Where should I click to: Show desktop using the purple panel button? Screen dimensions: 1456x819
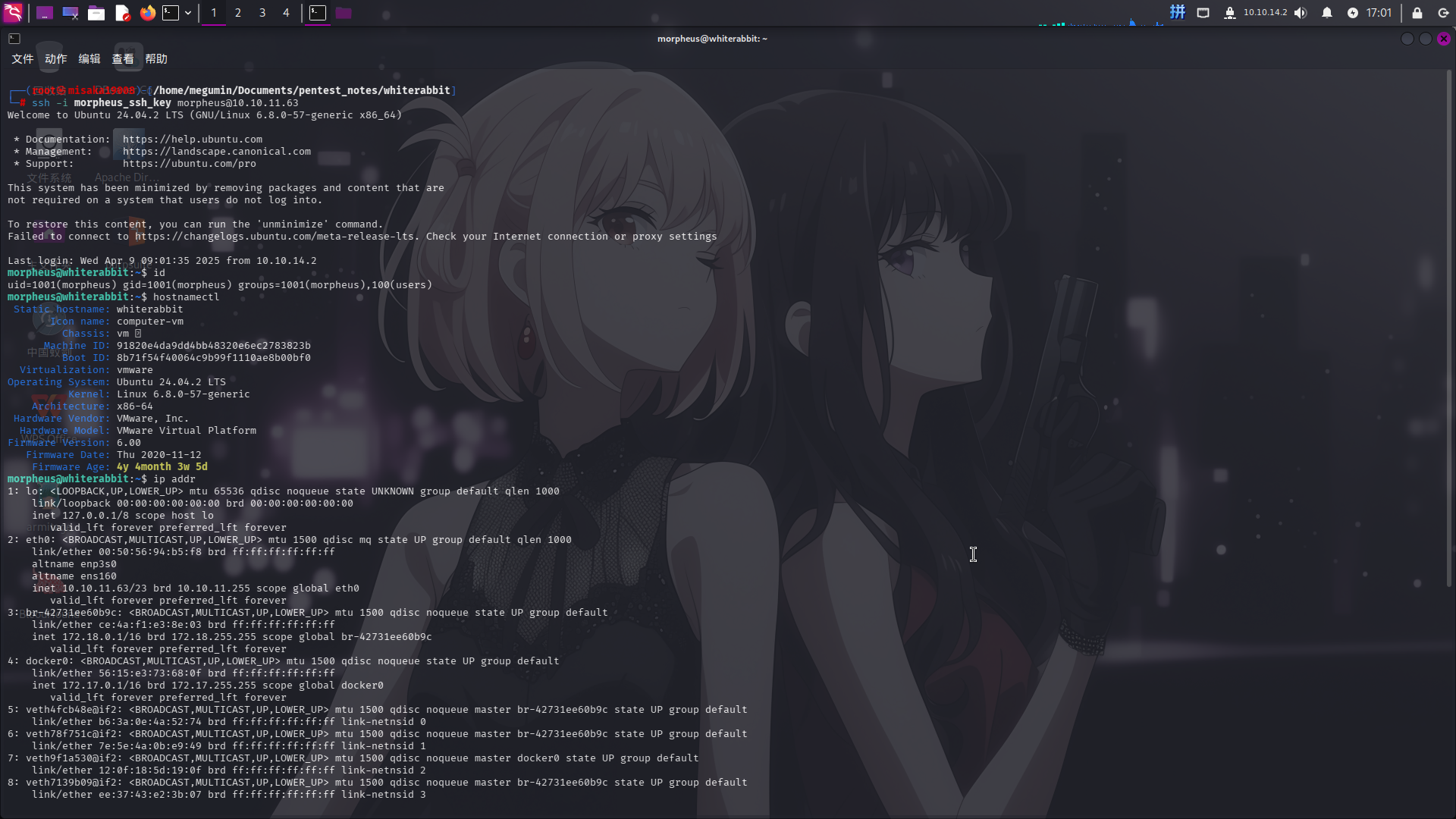coord(45,13)
